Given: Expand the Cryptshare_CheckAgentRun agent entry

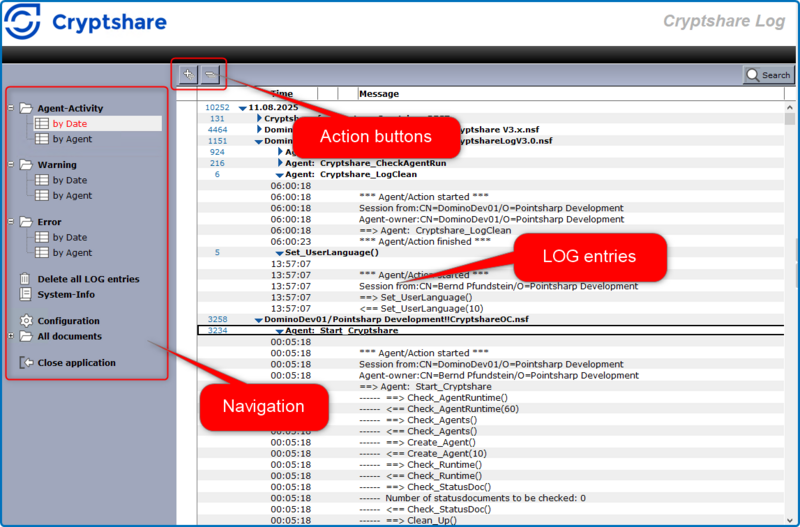Looking at the screenshot, I should point(279,163).
